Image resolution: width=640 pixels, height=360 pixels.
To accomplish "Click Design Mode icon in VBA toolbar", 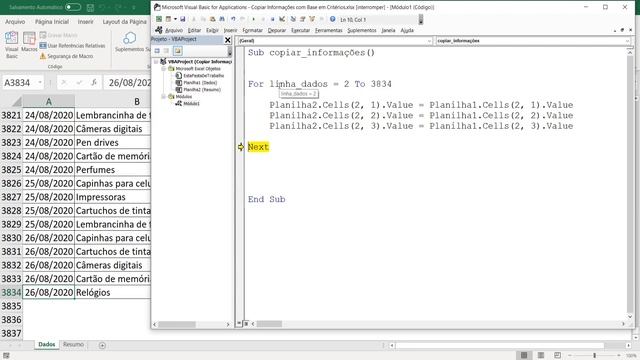I will point(282,19).
